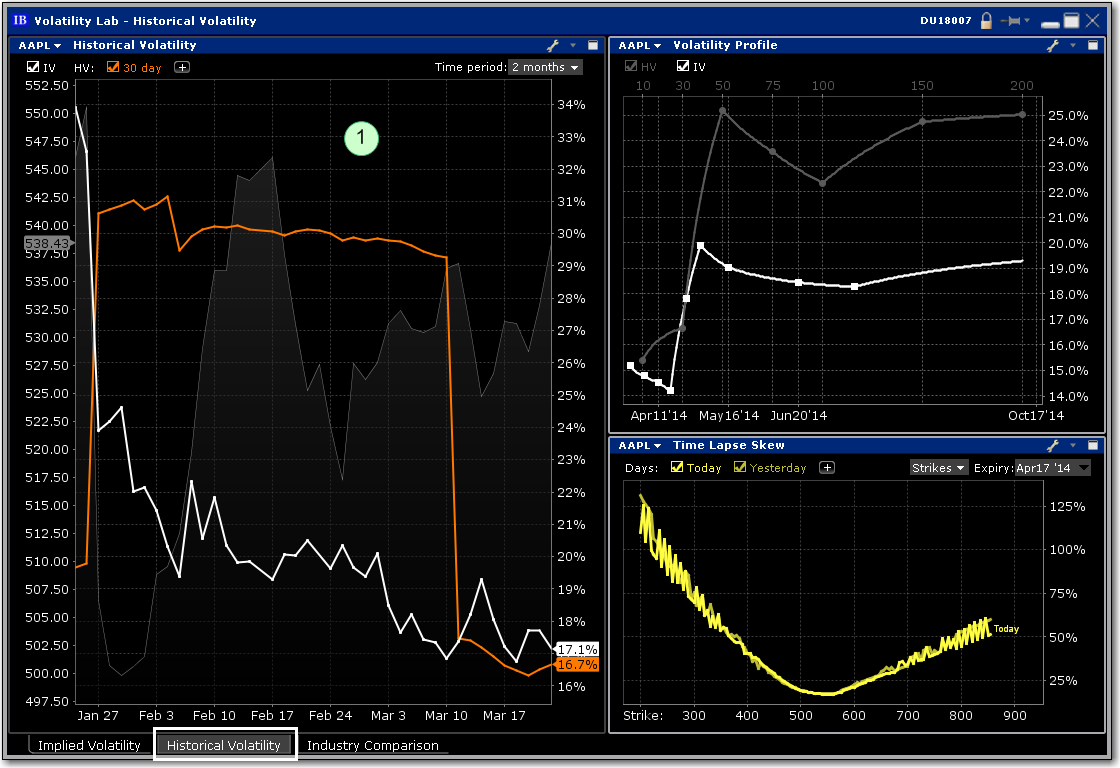
Task: Click the lock icon next to DU18007
Action: click(x=986, y=20)
